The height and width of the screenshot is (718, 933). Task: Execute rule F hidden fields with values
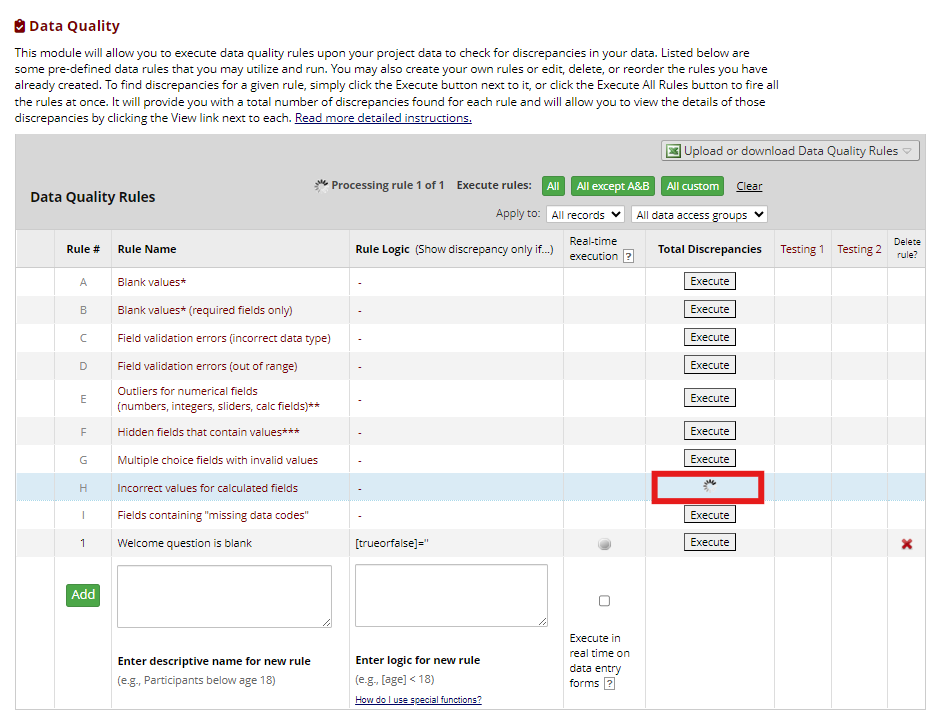tap(709, 431)
